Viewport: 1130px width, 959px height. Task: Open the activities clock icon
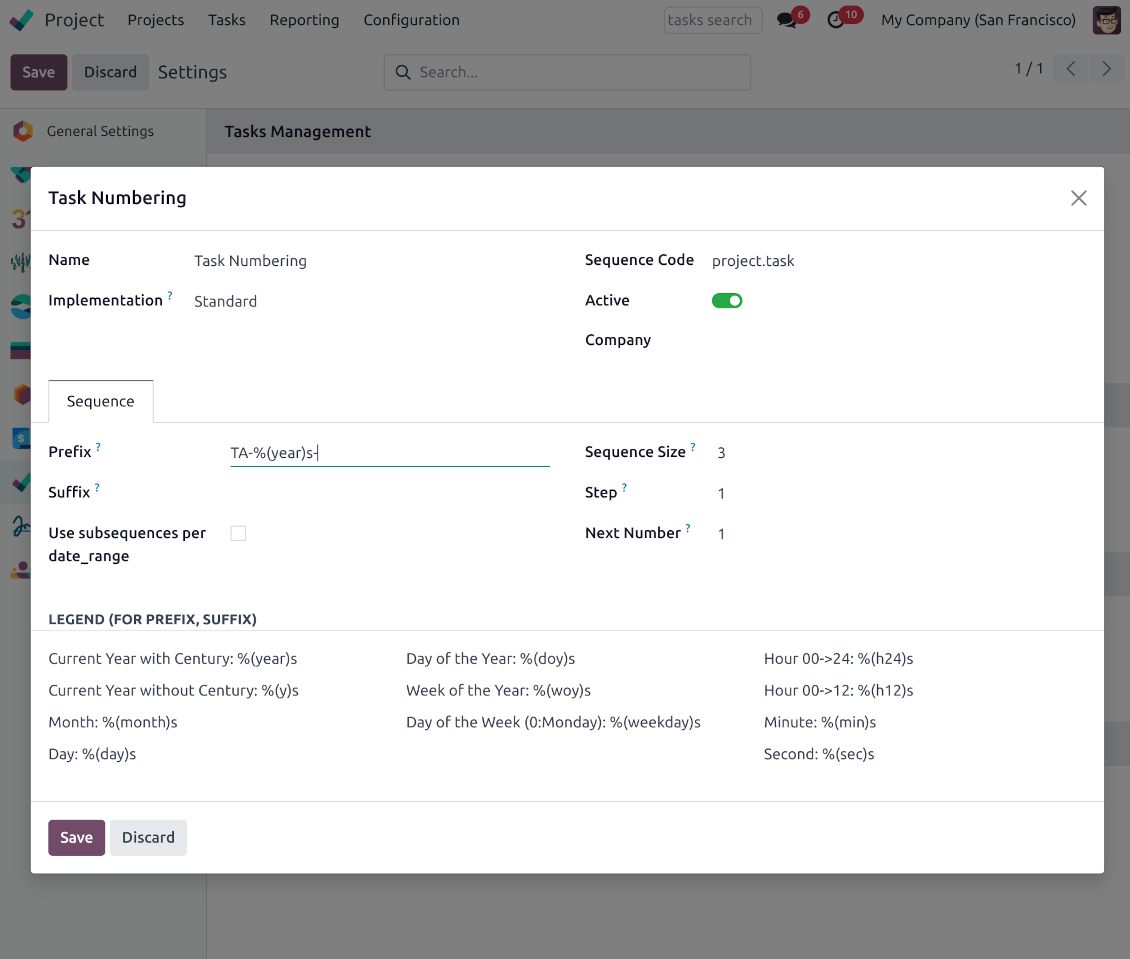836,20
